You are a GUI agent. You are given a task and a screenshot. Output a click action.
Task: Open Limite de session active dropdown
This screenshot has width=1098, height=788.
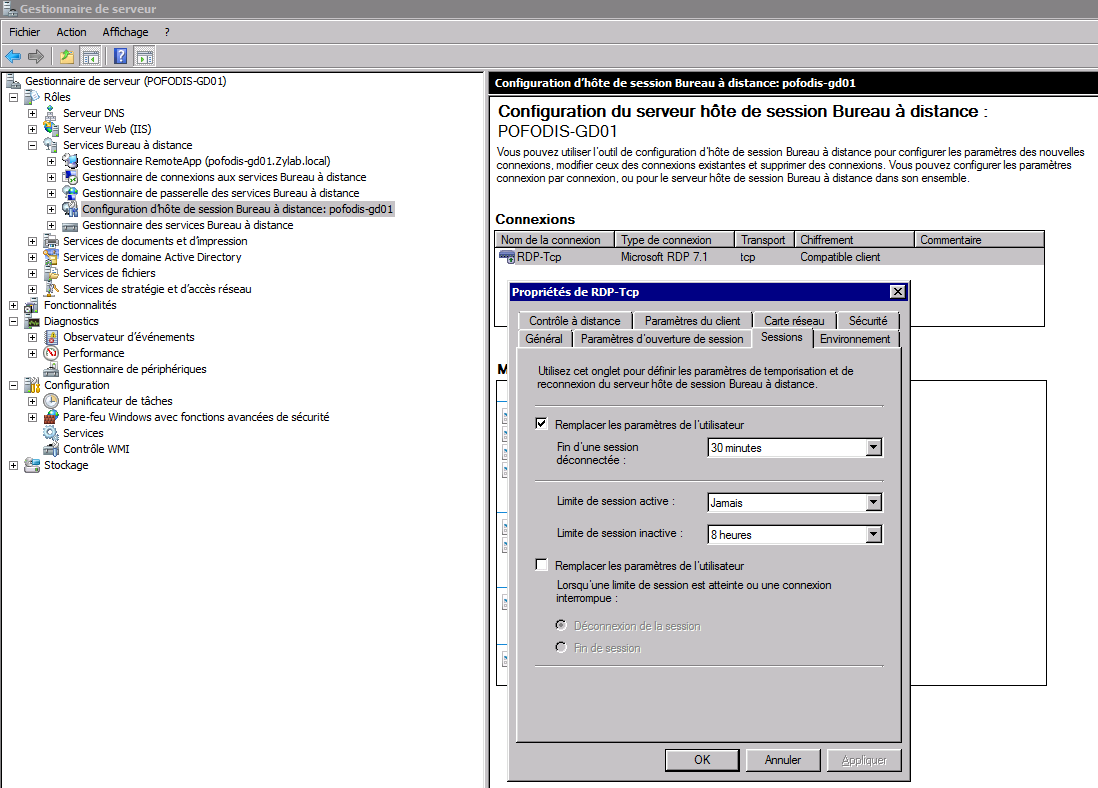click(x=873, y=503)
